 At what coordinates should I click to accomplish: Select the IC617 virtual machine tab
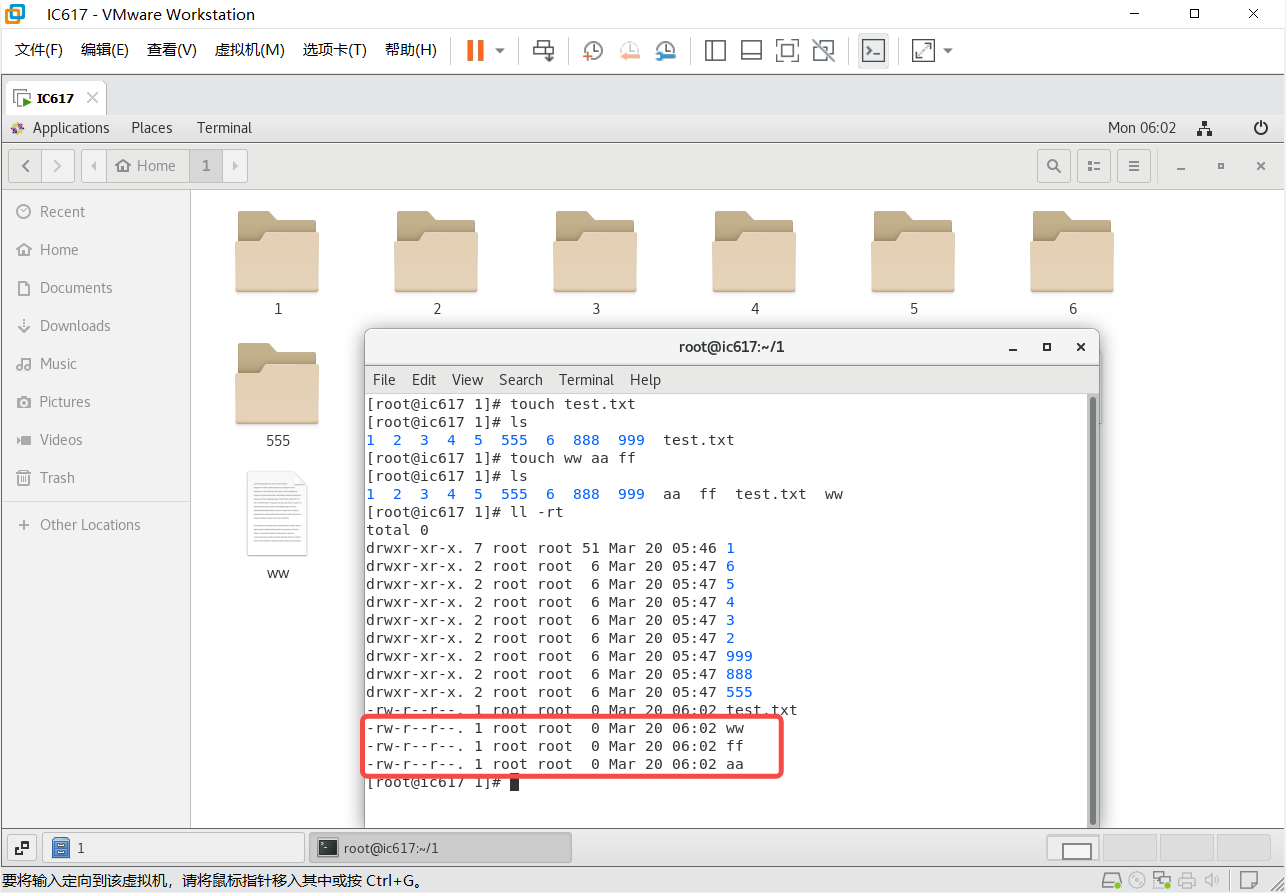click(56, 98)
